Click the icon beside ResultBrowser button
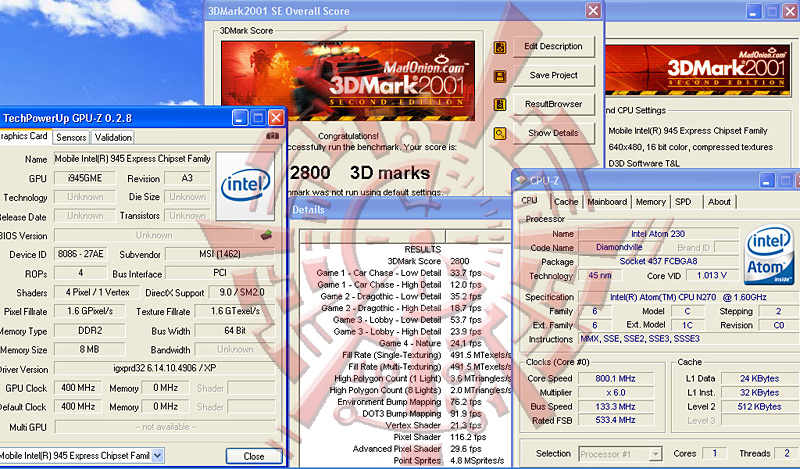The height and width of the screenshot is (469, 800). 500,105
